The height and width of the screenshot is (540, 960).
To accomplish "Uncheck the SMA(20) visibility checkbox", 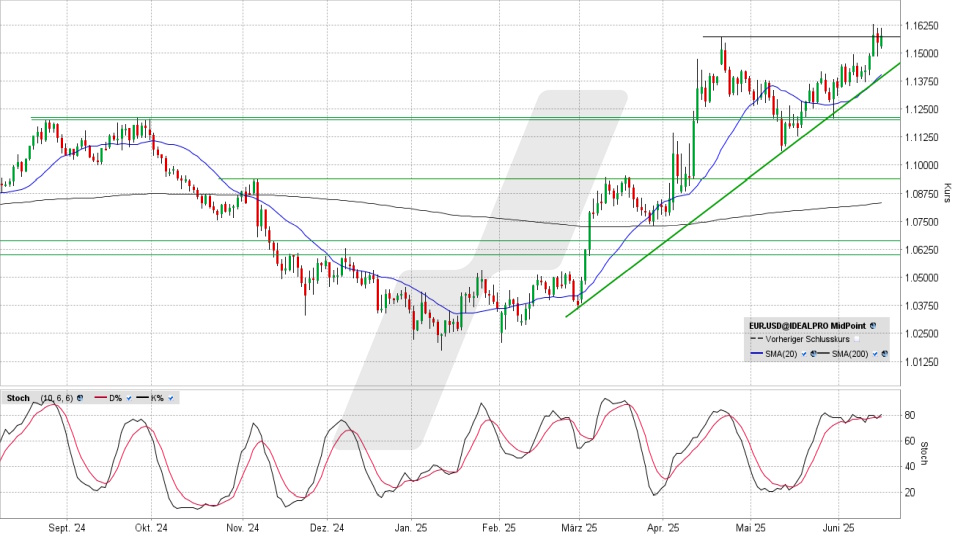I will coord(804,354).
